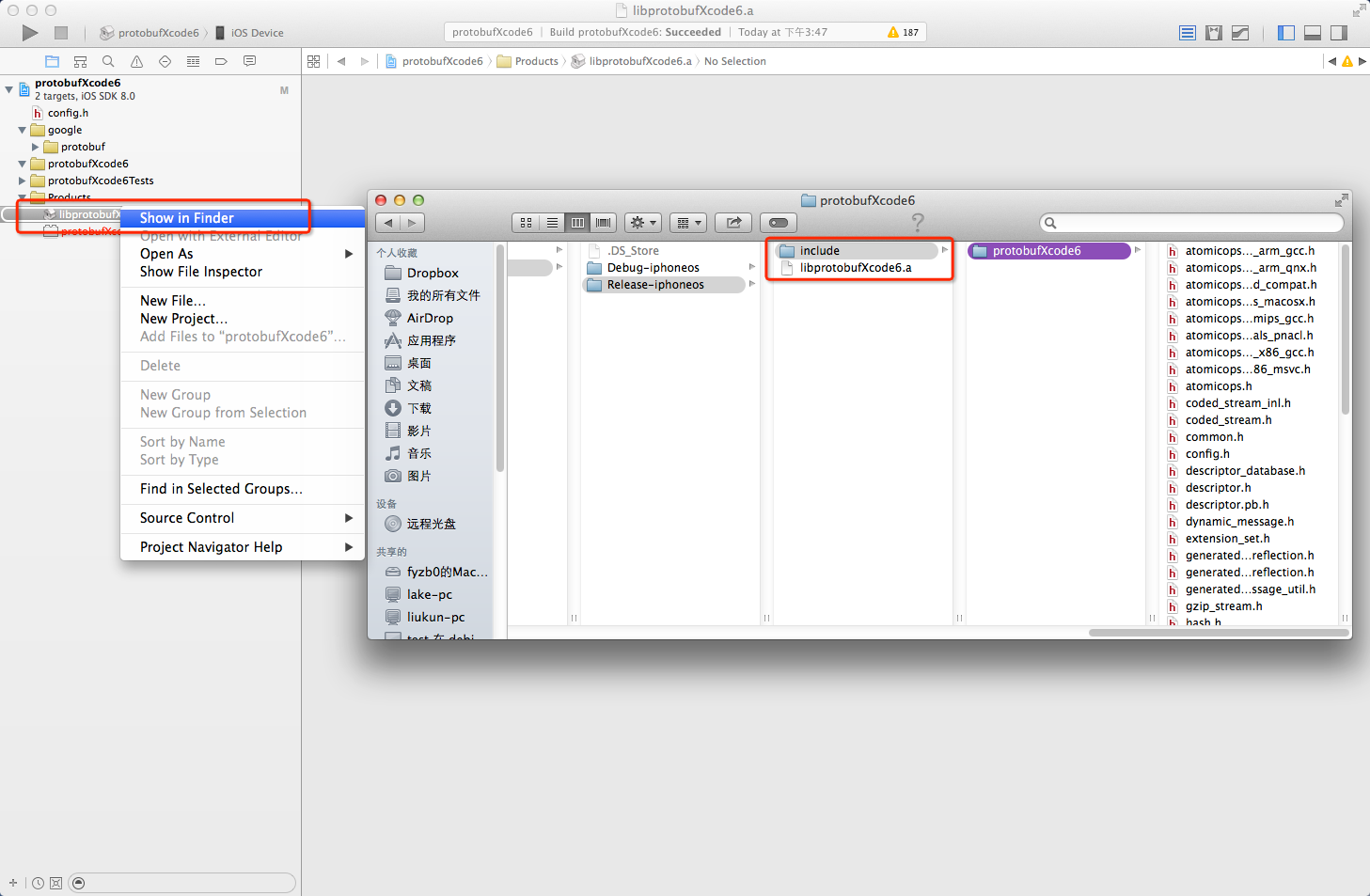Open the Open As submenu
1370x896 pixels.
point(243,254)
